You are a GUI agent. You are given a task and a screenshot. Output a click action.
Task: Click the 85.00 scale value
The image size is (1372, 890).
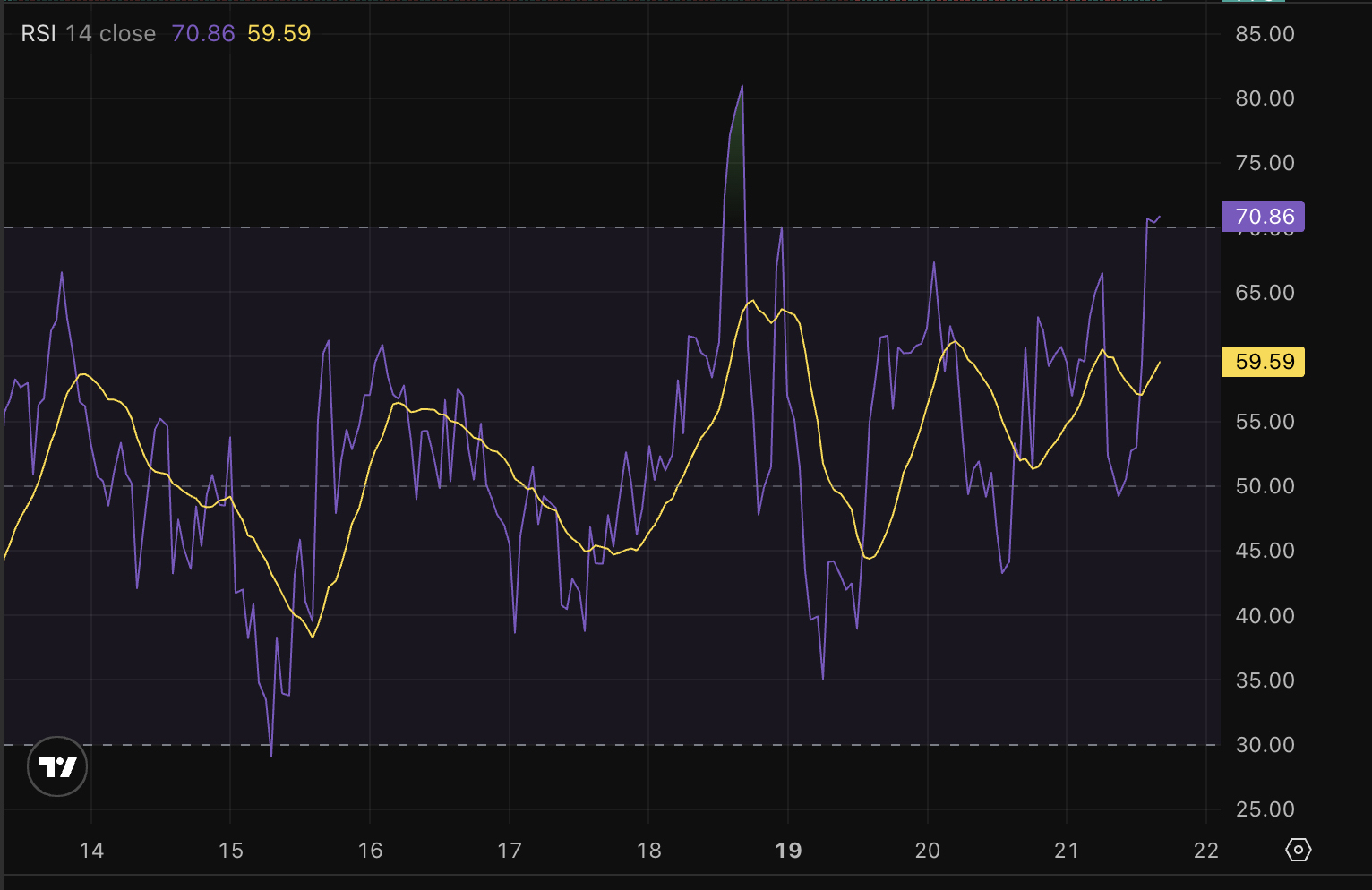click(x=1265, y=33)
